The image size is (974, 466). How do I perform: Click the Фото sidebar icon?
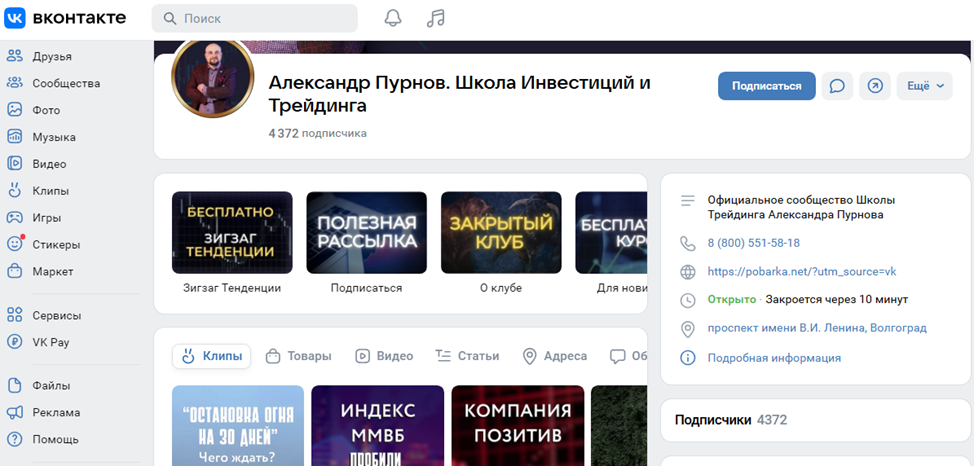coord(14,110)
